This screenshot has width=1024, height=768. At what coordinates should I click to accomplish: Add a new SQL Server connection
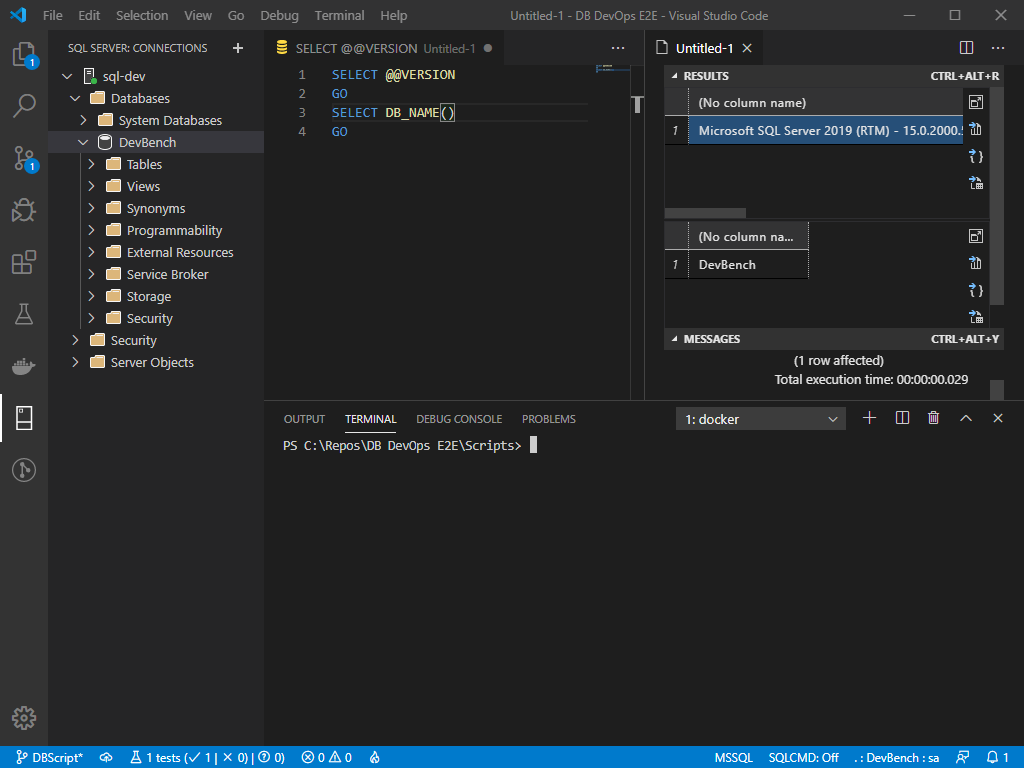pos(238,48)
